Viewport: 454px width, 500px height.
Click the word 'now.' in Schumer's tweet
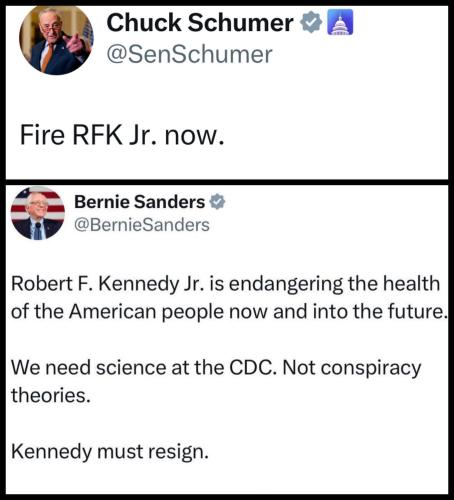pyautogui.click(x=194, y=137)
